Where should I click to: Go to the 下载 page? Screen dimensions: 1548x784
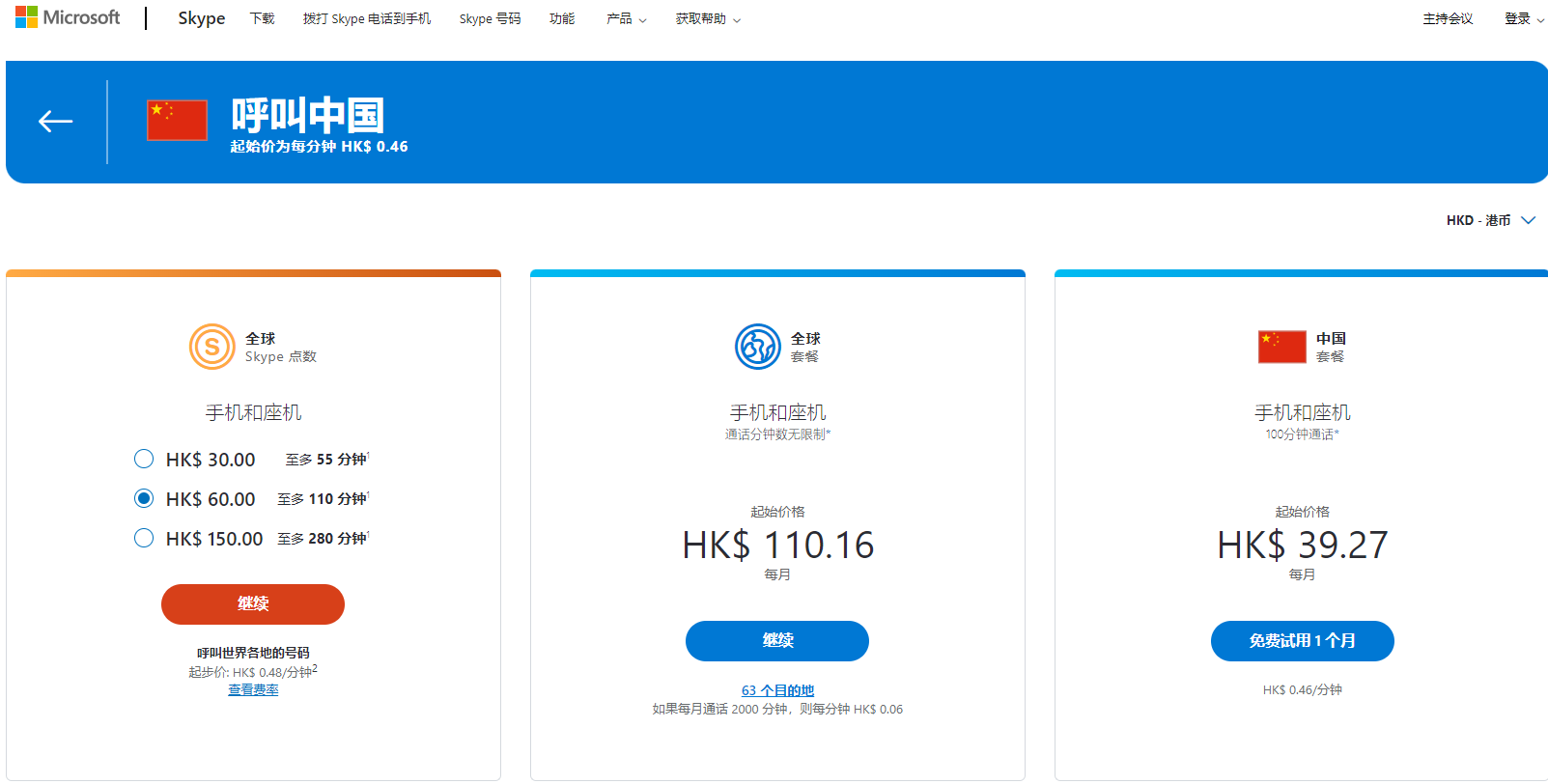(263, 18)
